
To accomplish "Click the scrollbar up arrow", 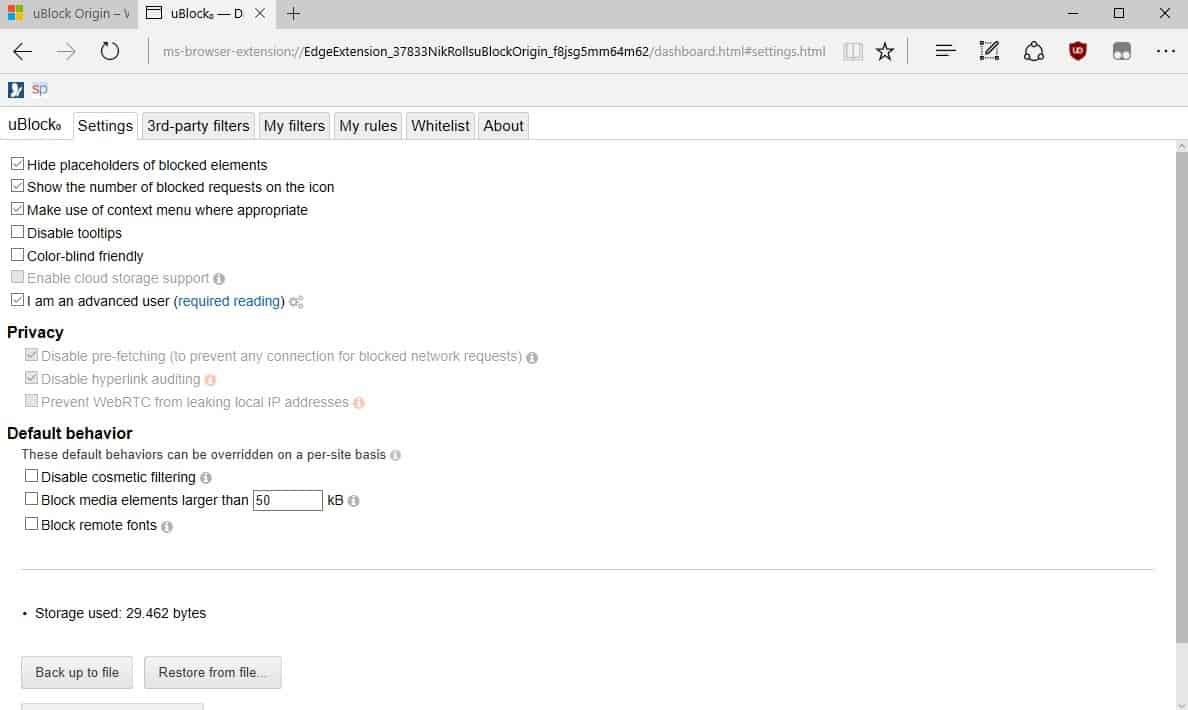I will pyautogui.click(x=1181, y=146).
